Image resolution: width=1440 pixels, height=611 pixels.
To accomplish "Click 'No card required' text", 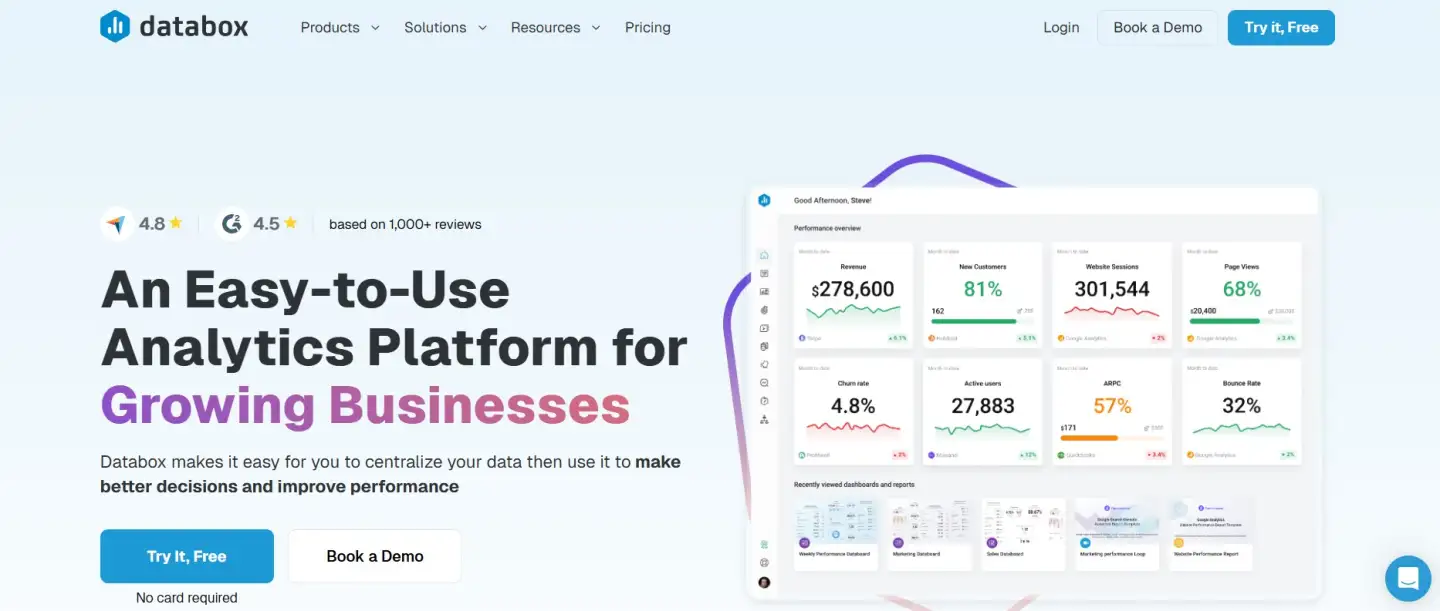I will click(x=187, y=598).
